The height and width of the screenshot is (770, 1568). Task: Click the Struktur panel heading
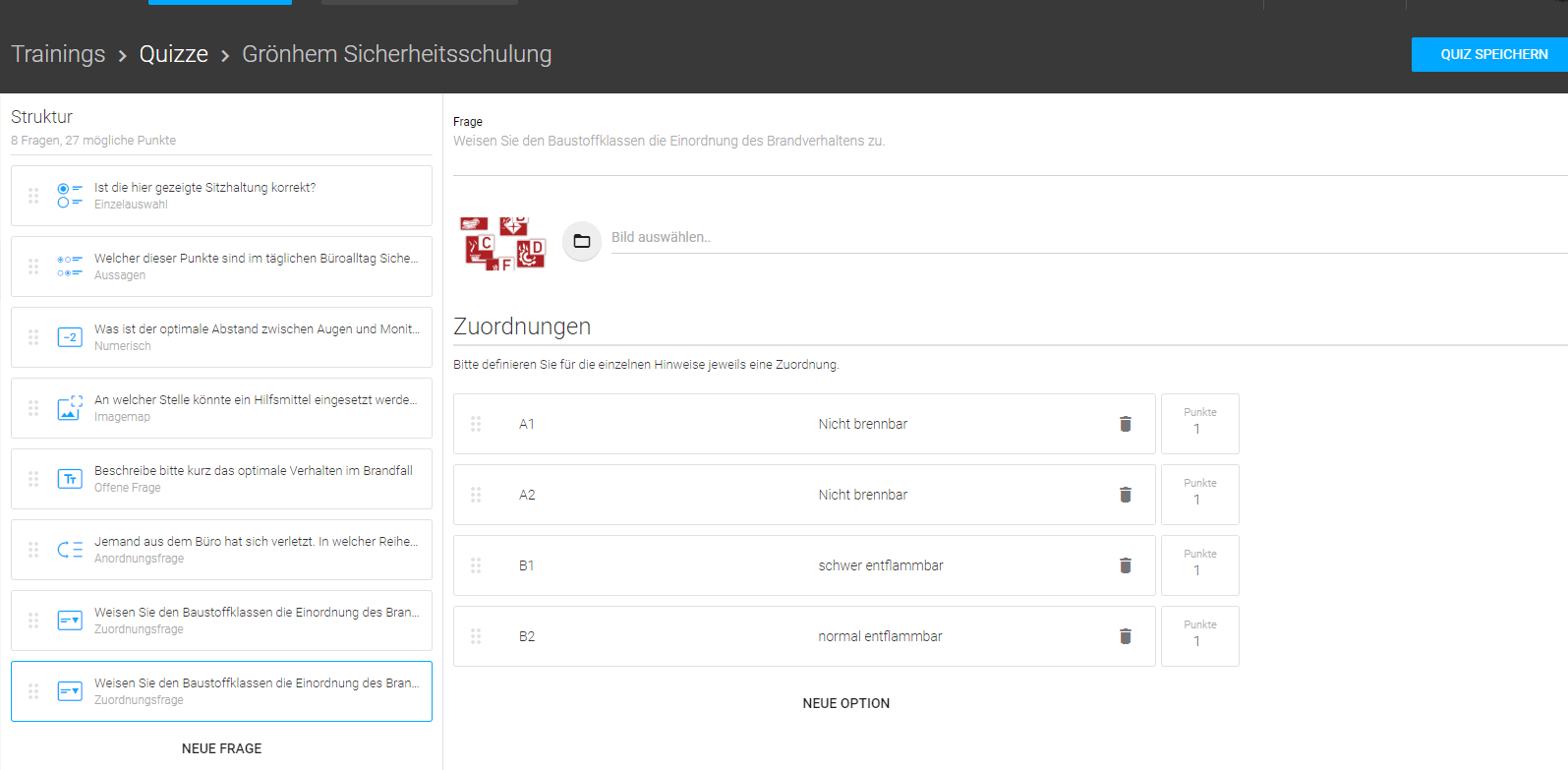coord(41,117)
